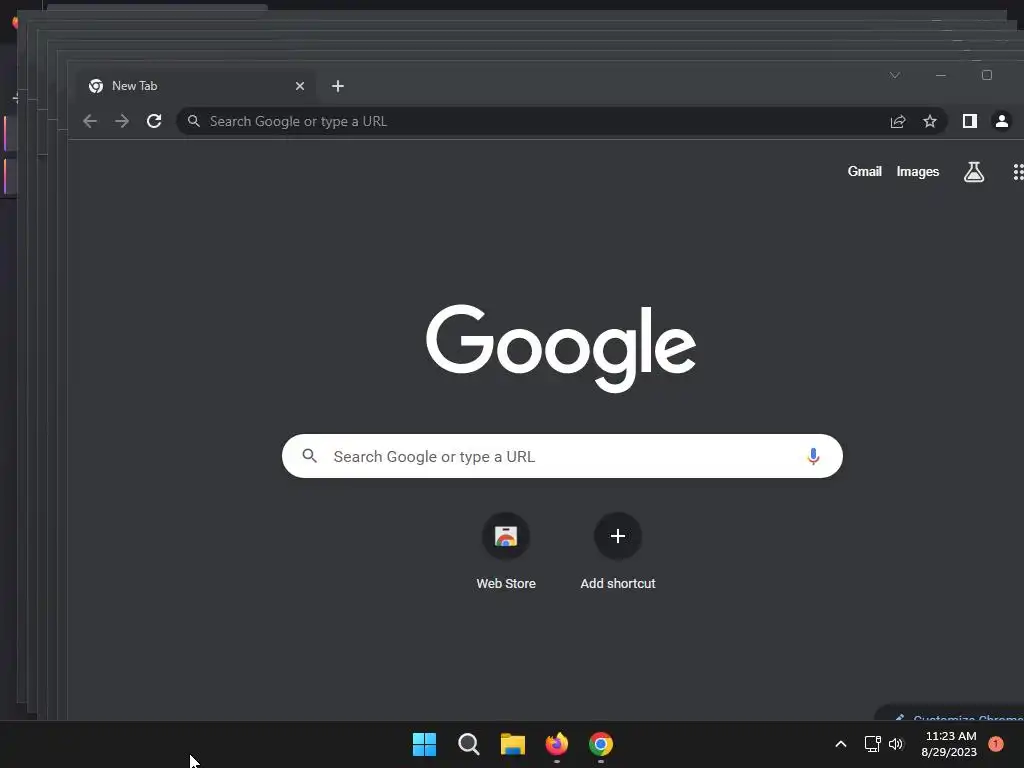
Task: Maximize the Chrome window
Action: pyautogui.click(x=987, y=75)
